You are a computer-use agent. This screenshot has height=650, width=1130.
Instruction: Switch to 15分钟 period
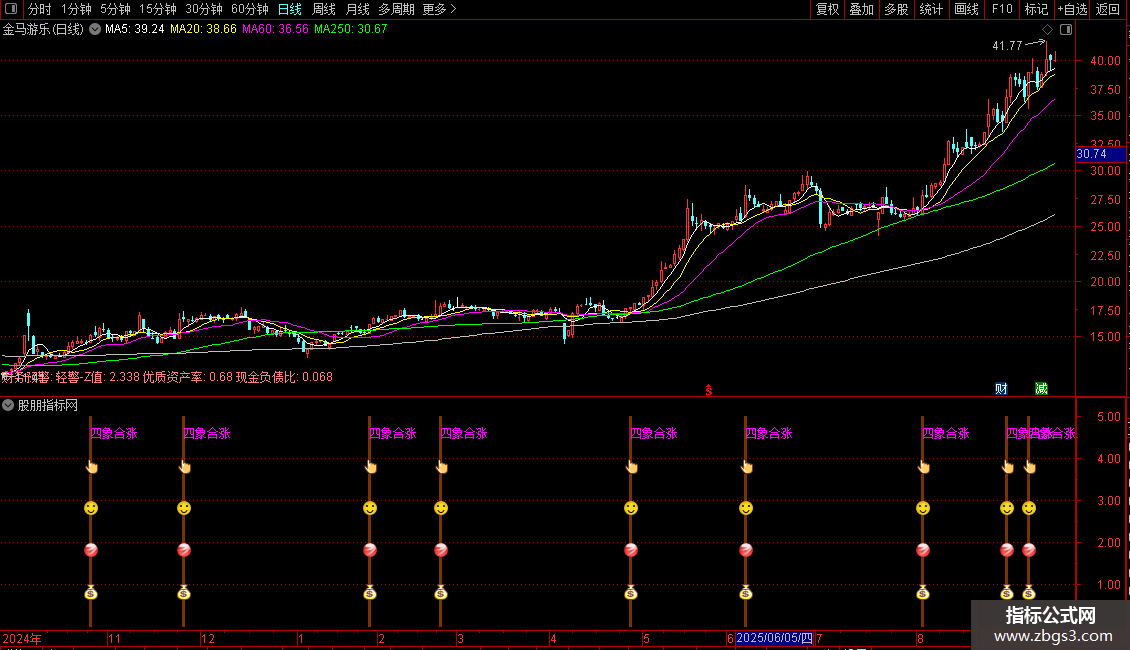coord(157,9)
